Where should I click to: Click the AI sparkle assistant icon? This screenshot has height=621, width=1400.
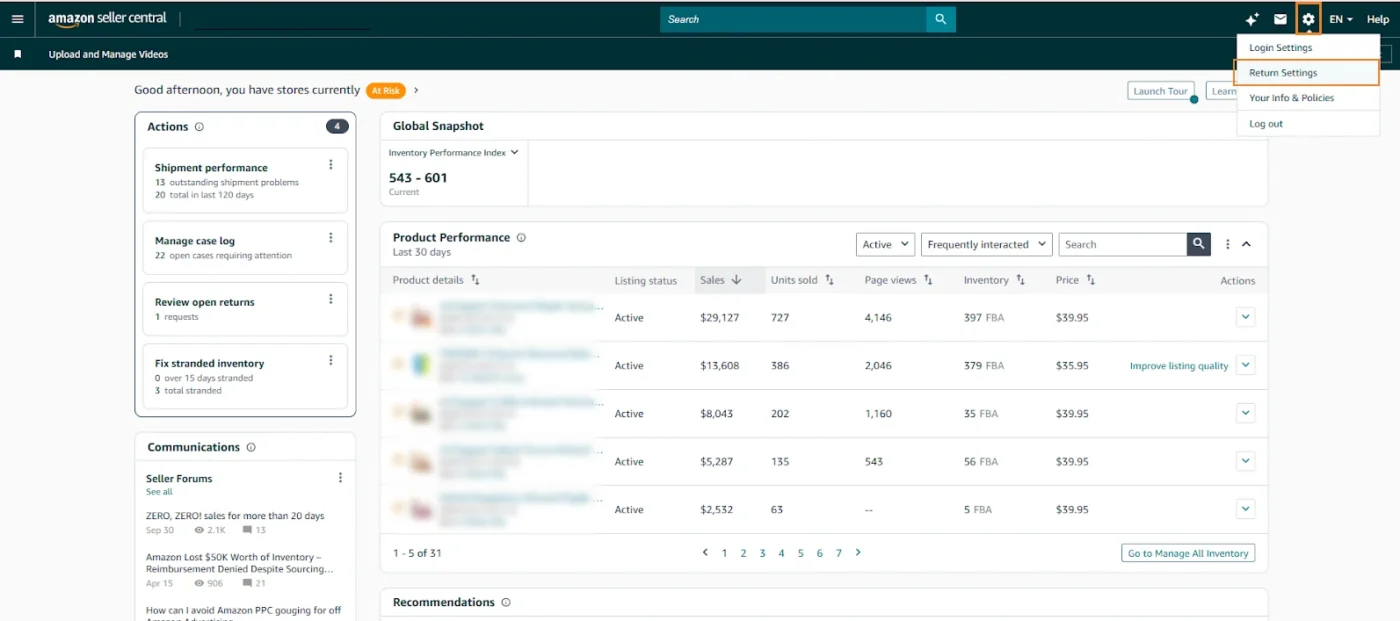tap(1252, 19)
